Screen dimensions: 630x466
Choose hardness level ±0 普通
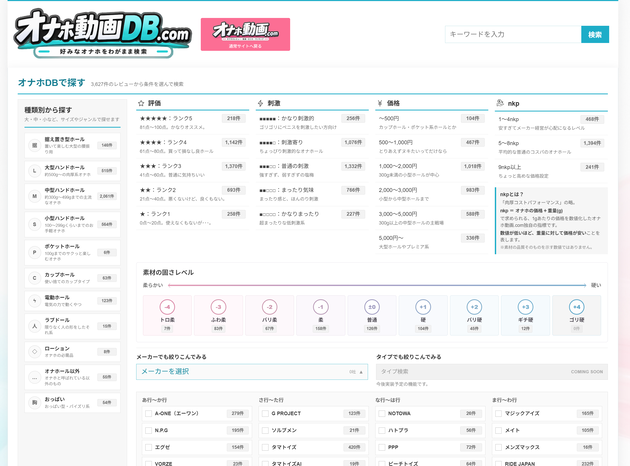pos(372,315)
